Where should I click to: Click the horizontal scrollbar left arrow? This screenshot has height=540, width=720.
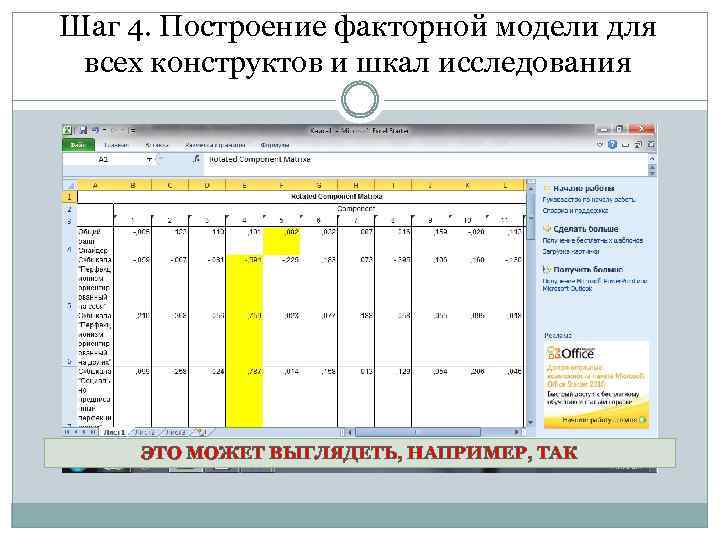click(x=349, y=432)
